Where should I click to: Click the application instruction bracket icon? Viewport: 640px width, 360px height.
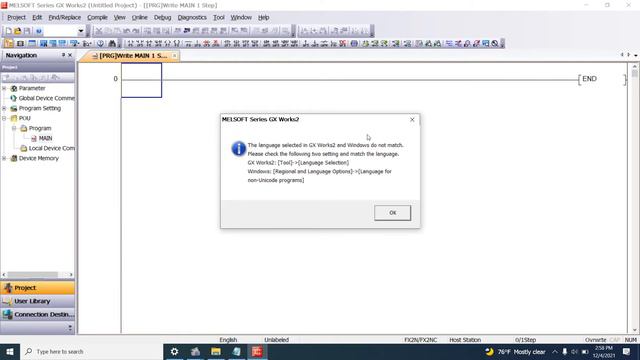(x=177, y=43)
